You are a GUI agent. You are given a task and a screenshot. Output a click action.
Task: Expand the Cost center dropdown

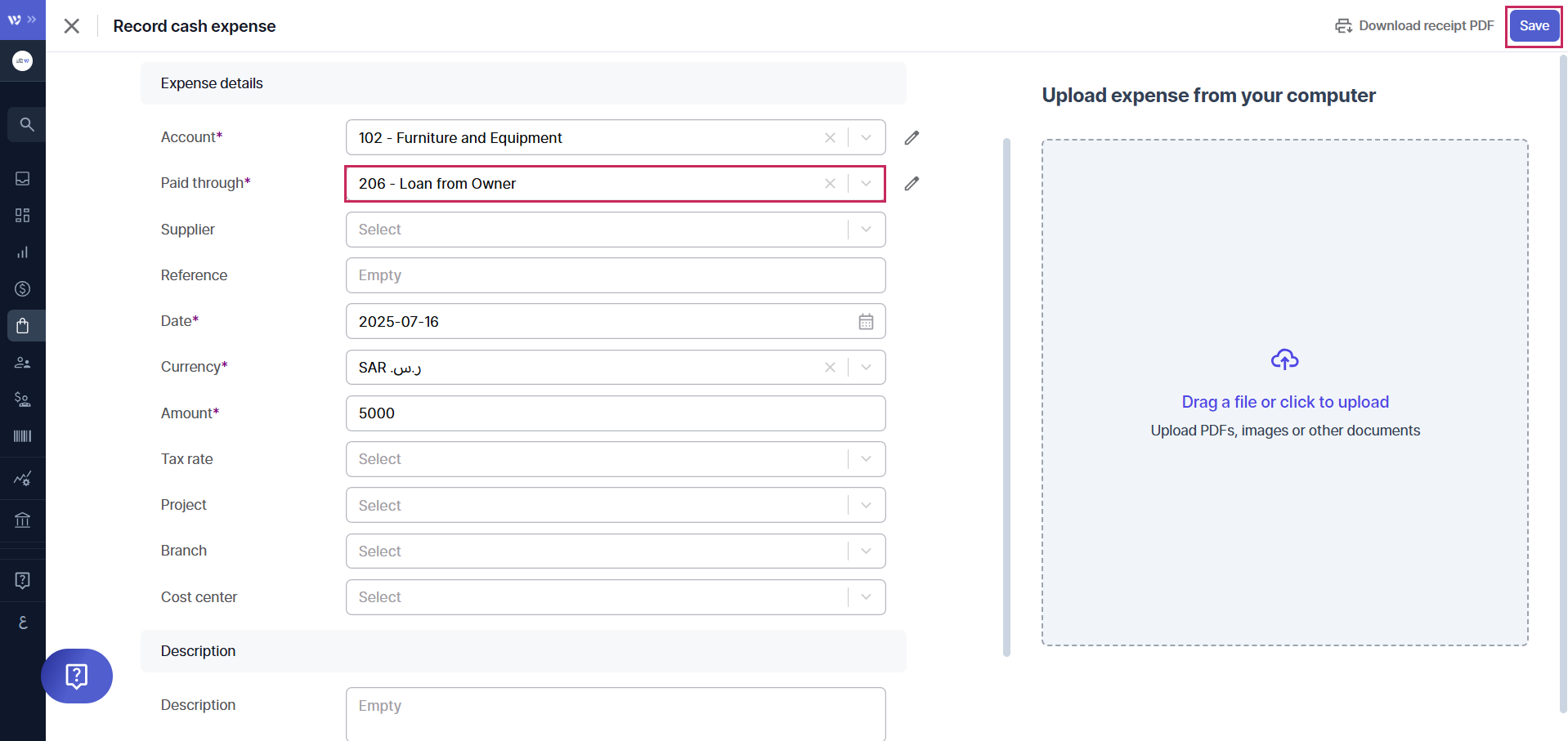click(x=866, y=597)
